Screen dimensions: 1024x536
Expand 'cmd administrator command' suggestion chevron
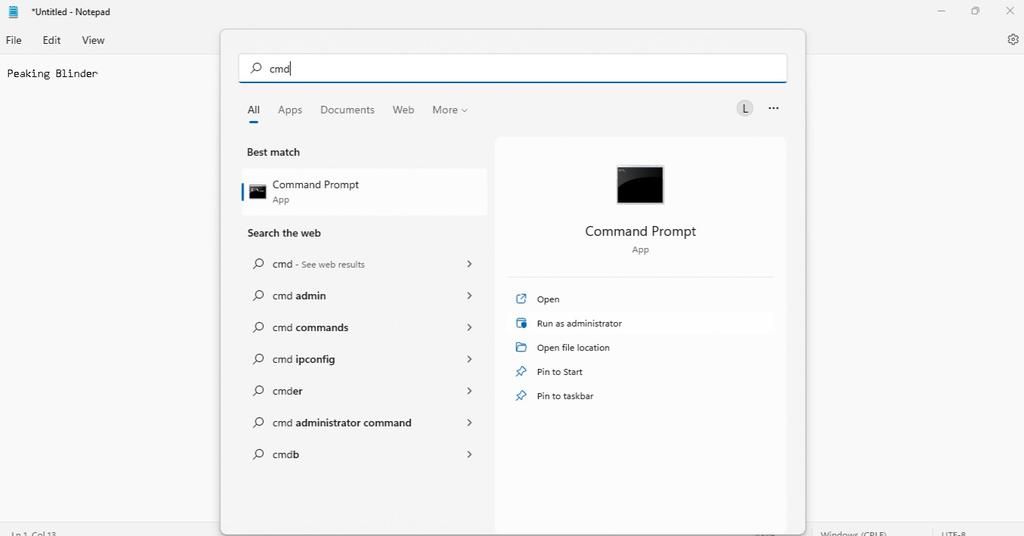click(x=469, y=422)
